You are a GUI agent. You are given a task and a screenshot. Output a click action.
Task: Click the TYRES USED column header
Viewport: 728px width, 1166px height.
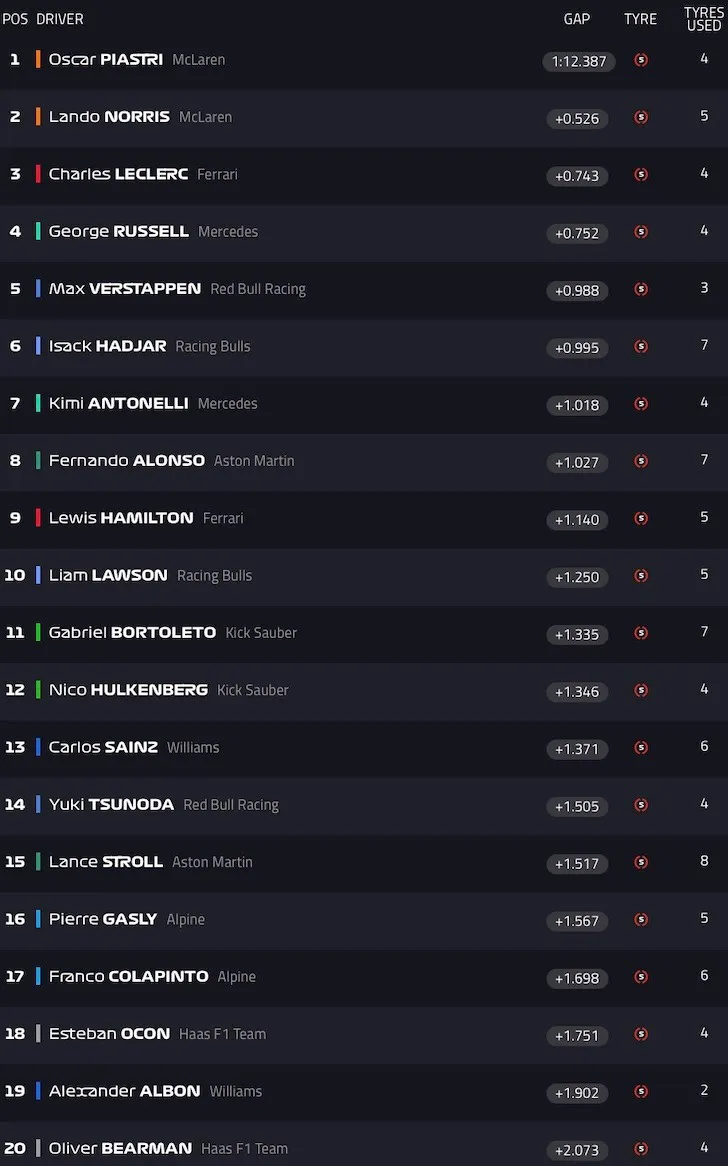click(703, 19)
